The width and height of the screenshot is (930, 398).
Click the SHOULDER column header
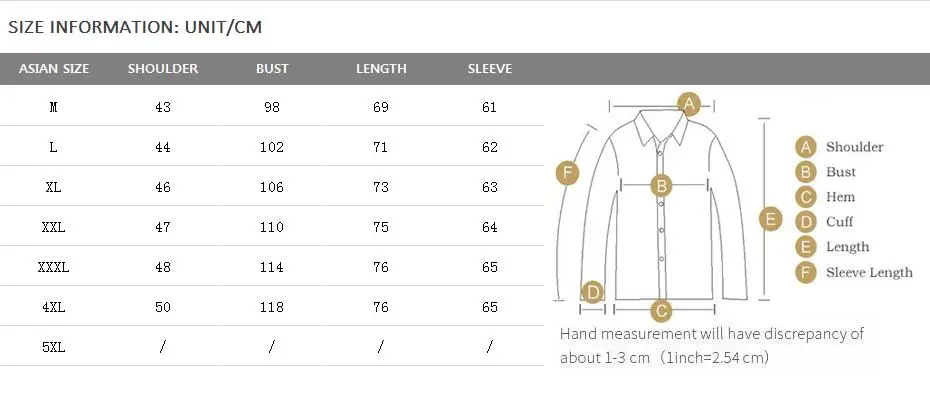coord(163,69)
